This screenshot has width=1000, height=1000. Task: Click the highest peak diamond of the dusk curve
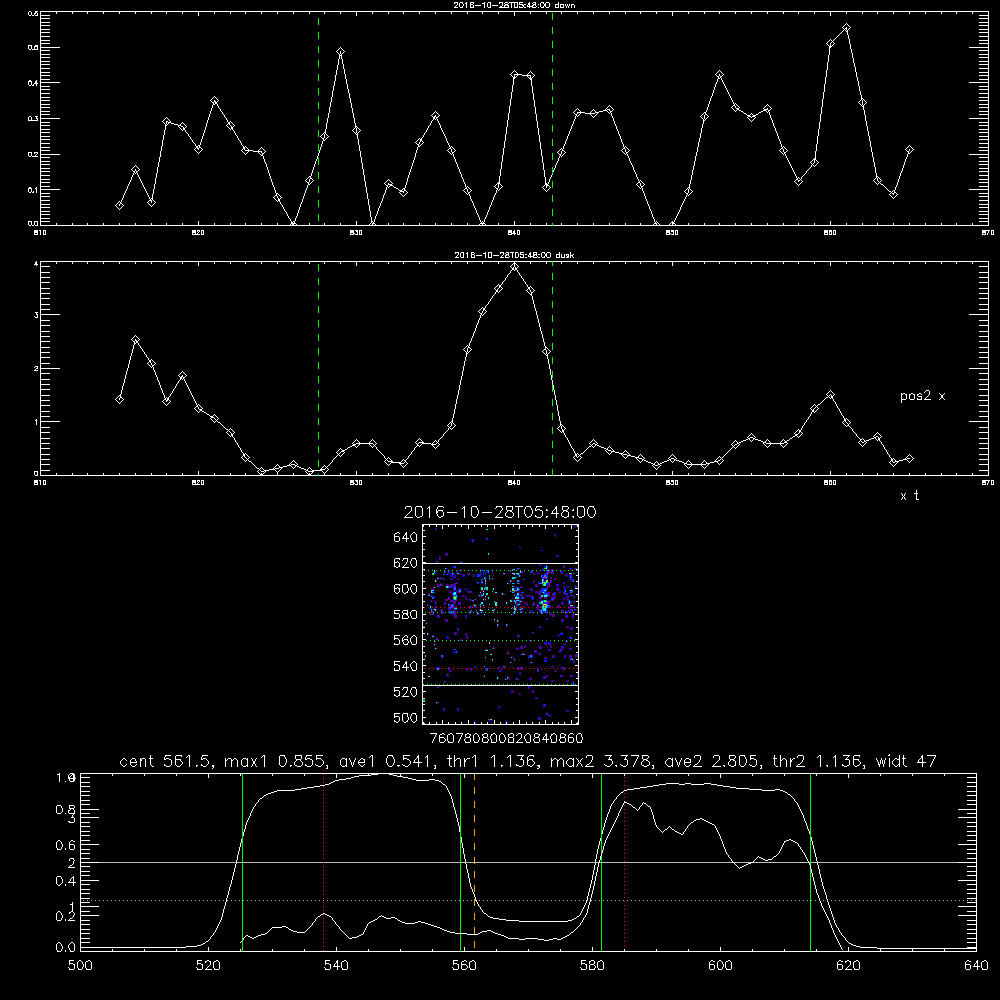[515, 267]
